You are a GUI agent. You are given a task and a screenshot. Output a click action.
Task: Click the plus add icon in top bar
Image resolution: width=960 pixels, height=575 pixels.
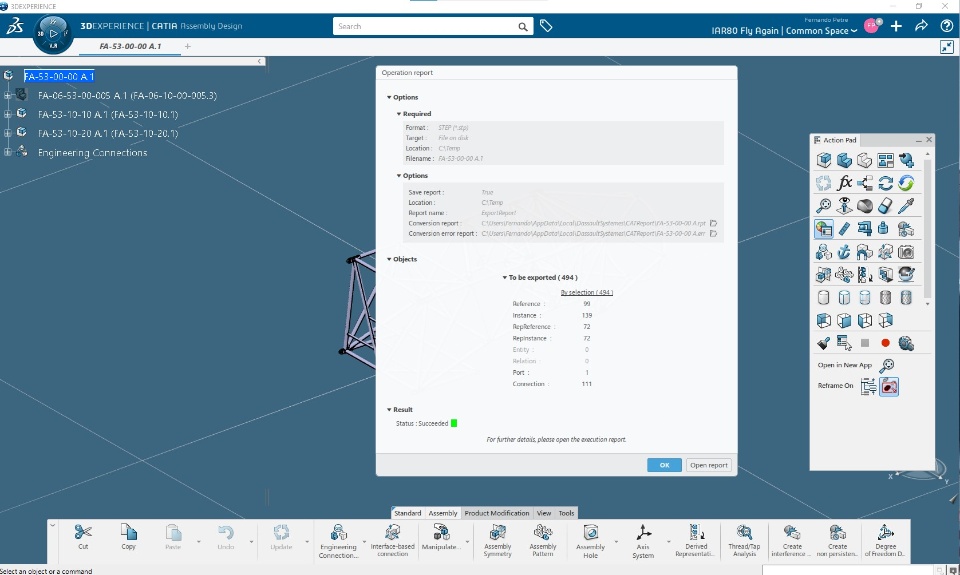pyautogui.click(x=896, y=26)
